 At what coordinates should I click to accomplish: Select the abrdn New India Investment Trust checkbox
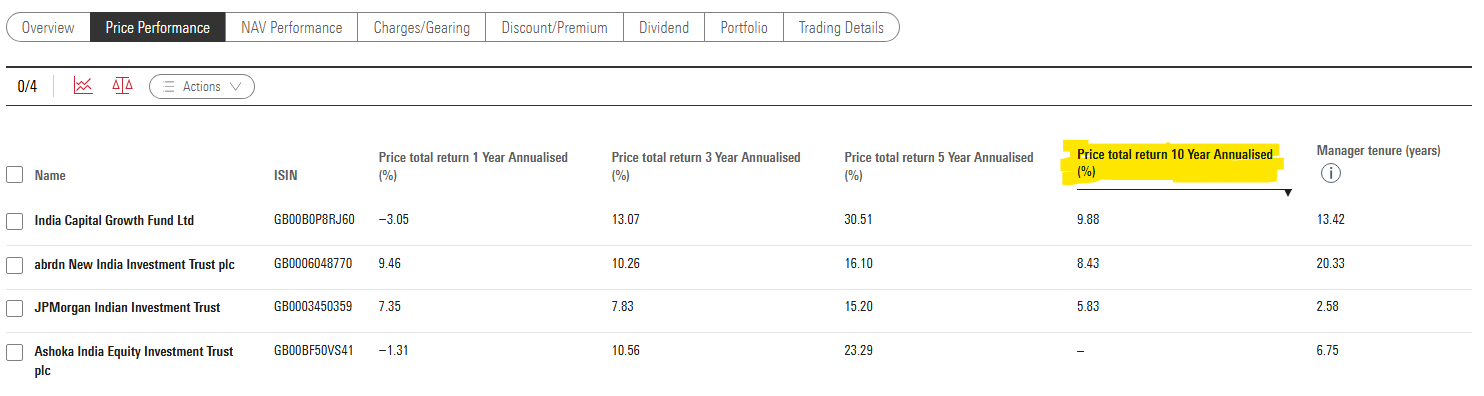(14, 265)
